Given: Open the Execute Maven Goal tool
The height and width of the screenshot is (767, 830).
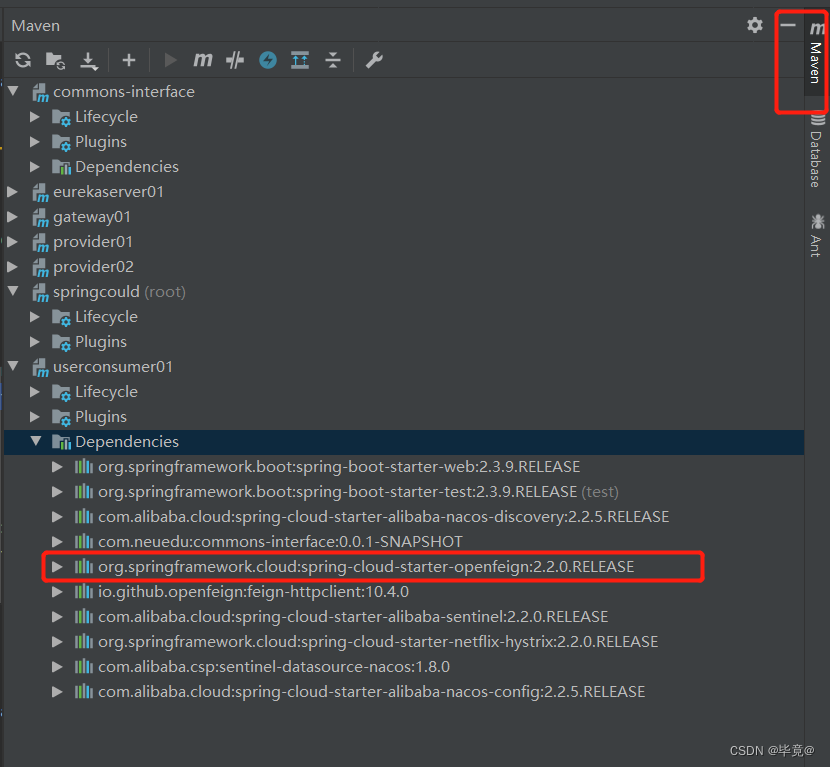Looking at the screenshot, I should (202, 60).
